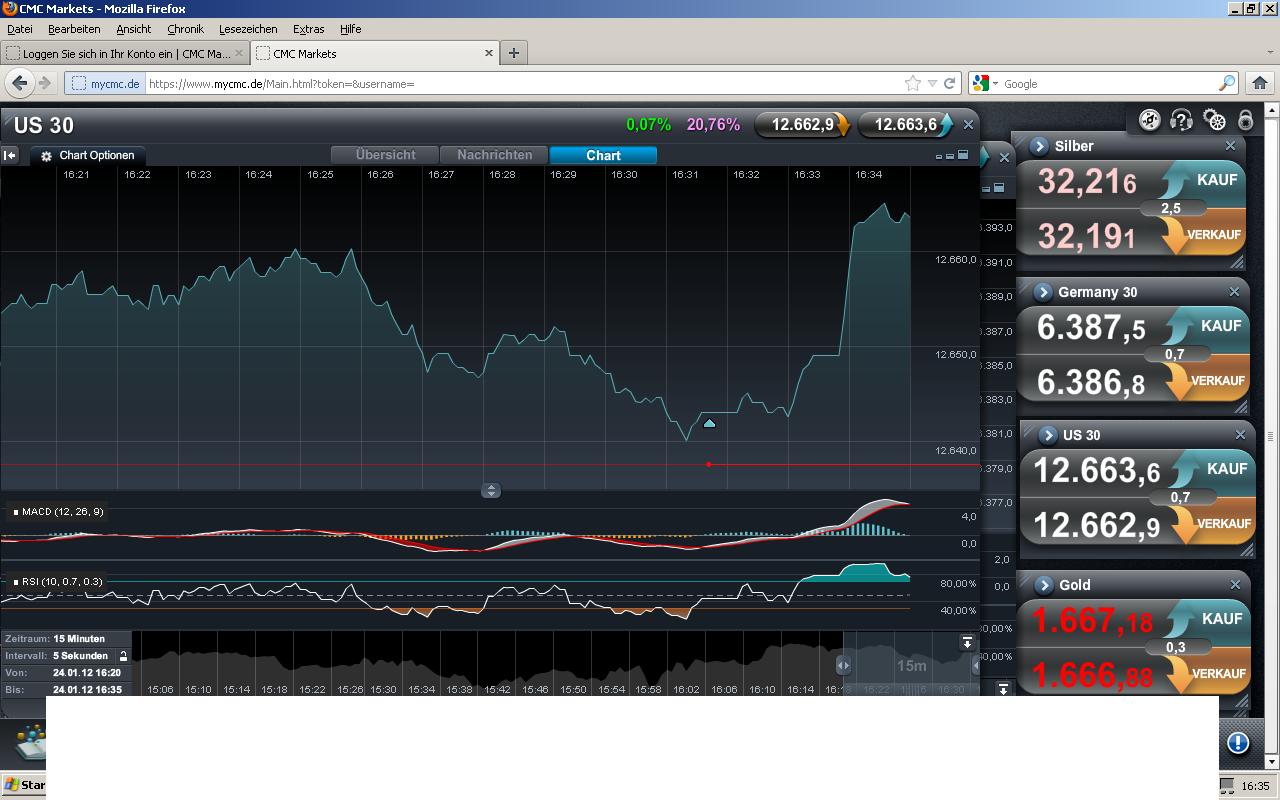Image resolution: width=1280 pixels, height=800 pixels.
Task: Click the Zeitraum 15 Minuten value
Action: pyautogui.click(x=79, y=638)
